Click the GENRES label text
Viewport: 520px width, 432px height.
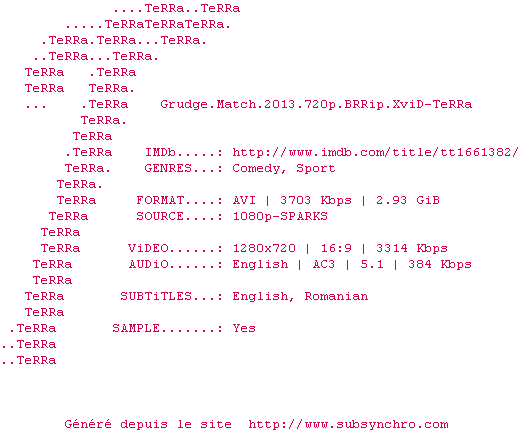pyautogui.click(x=168, y=168)
